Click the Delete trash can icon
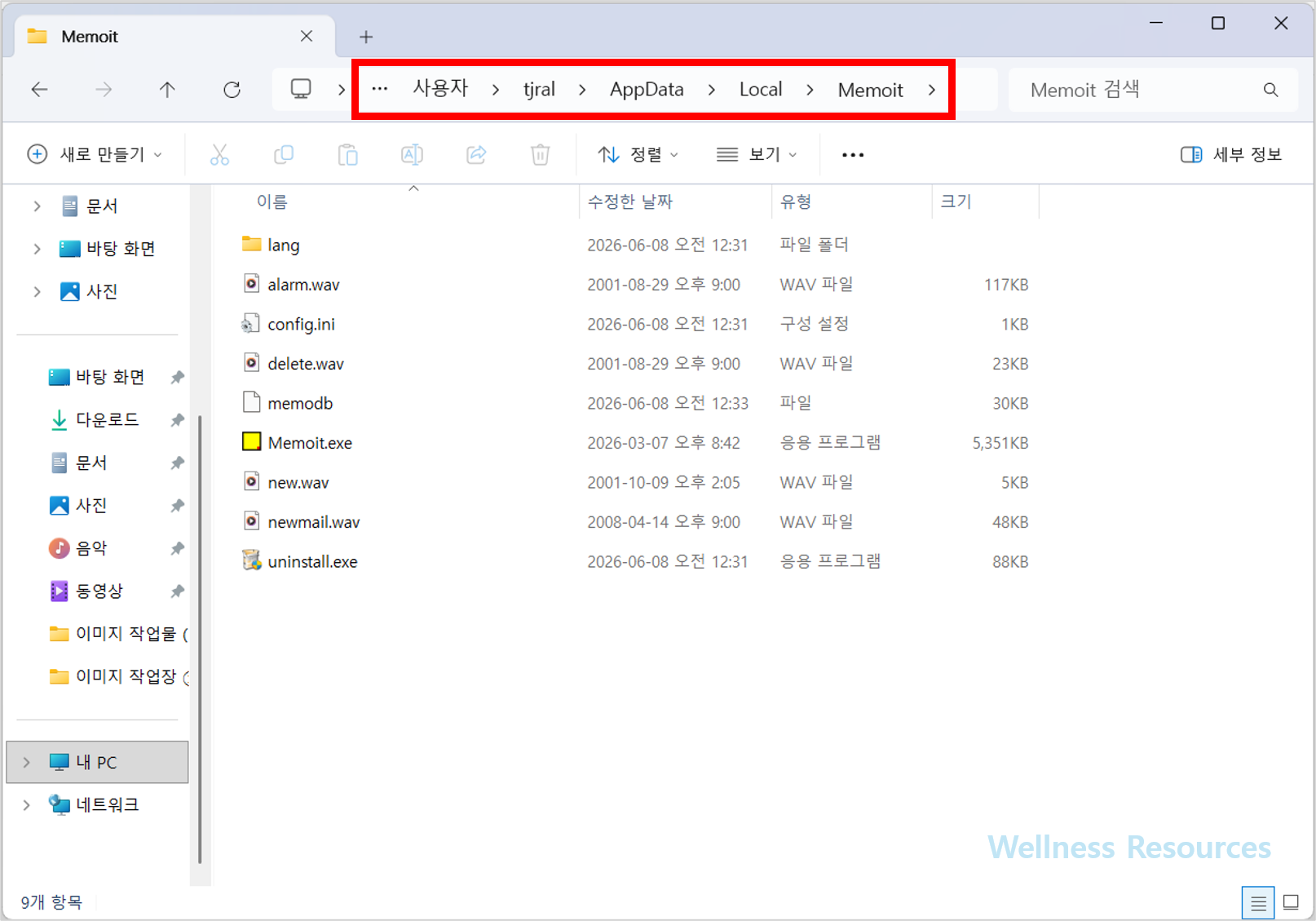The image size is (1316, 921). [x=540, y=154]
